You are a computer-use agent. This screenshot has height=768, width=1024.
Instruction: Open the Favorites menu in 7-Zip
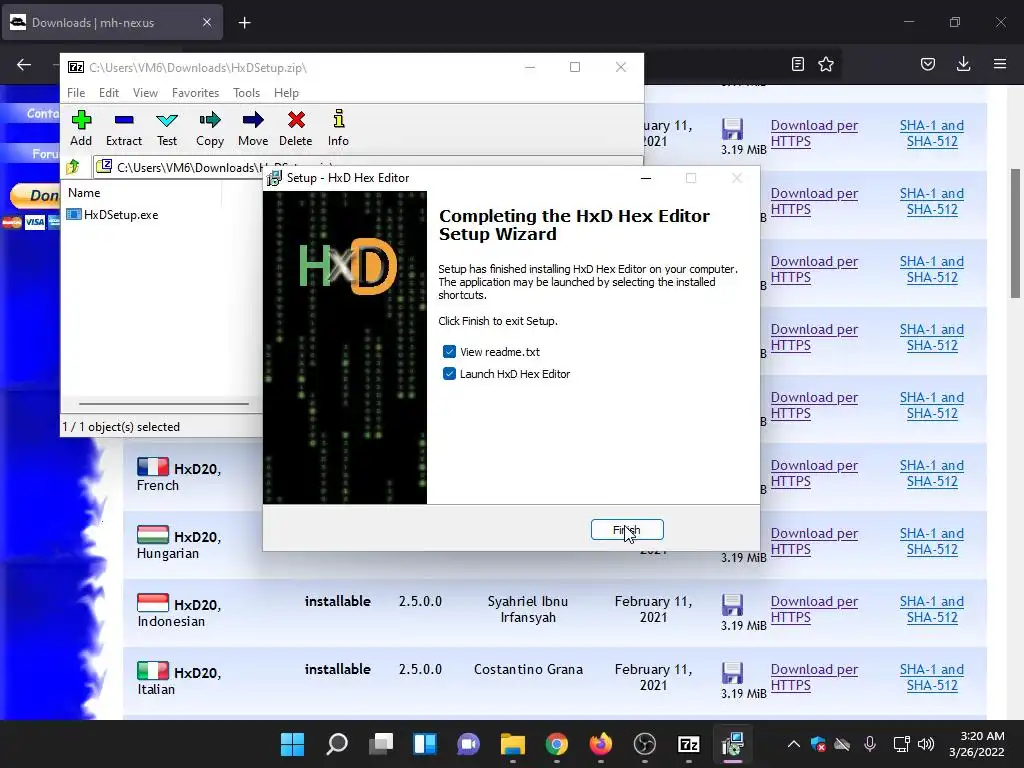coord(195,93)
